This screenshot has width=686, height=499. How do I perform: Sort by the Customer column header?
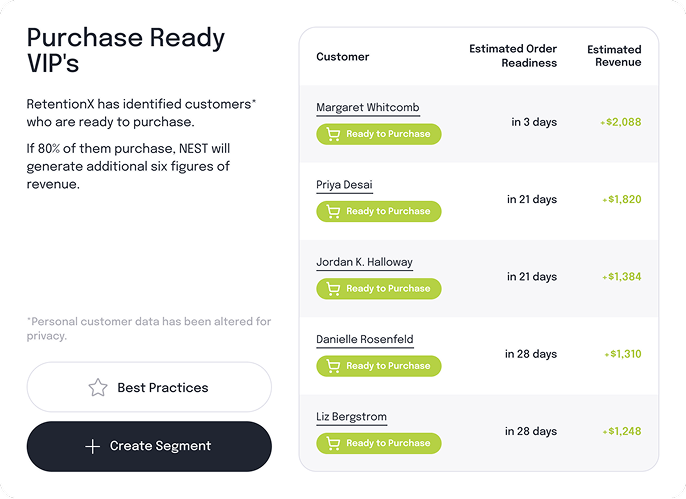(342, 57)
